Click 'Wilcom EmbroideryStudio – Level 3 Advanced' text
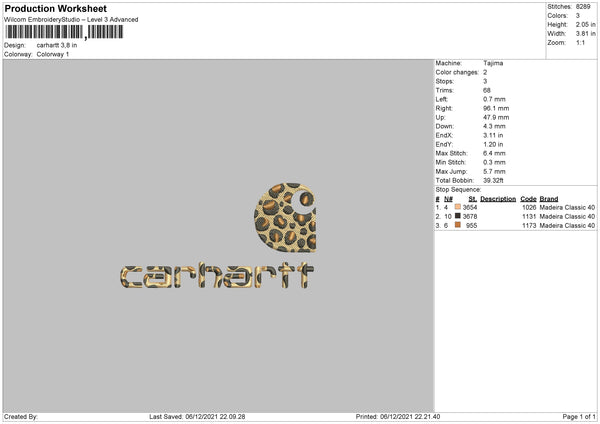The image size is (600, 424). tap(71, 20)
